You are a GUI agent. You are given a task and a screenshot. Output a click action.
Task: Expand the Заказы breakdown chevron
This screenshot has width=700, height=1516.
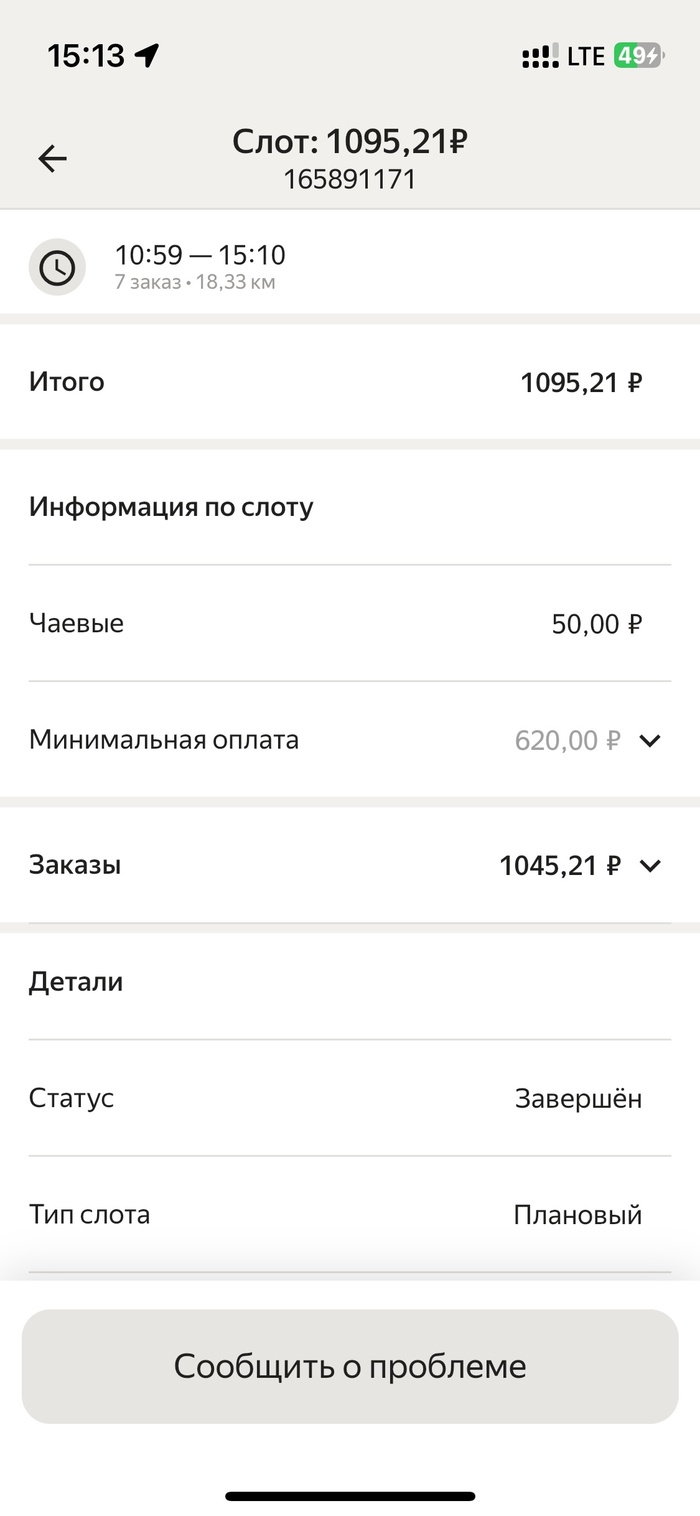coord(650,865)
